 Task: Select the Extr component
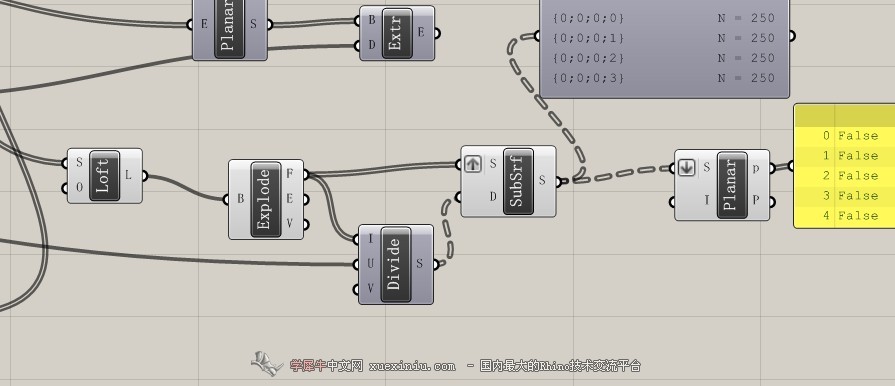(x=397, y=33)
